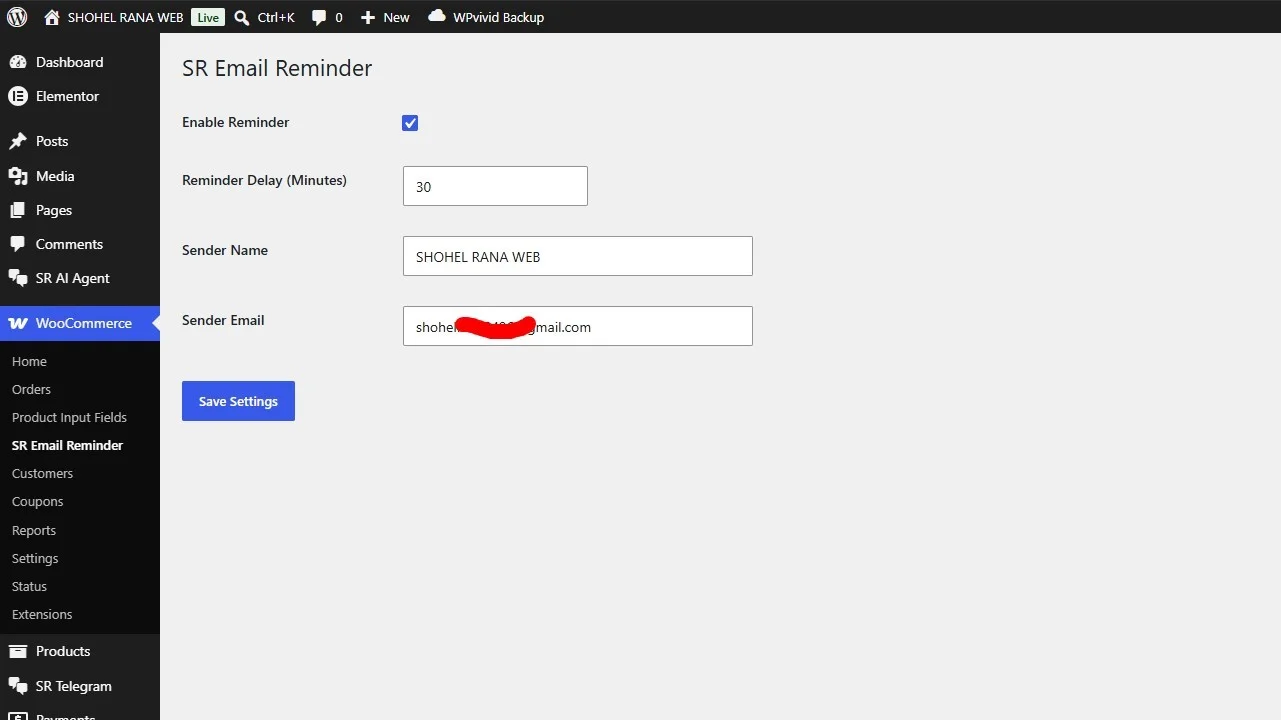Click the Posts pushpin icon
The image size is (1281, 720).
(17, 141)
